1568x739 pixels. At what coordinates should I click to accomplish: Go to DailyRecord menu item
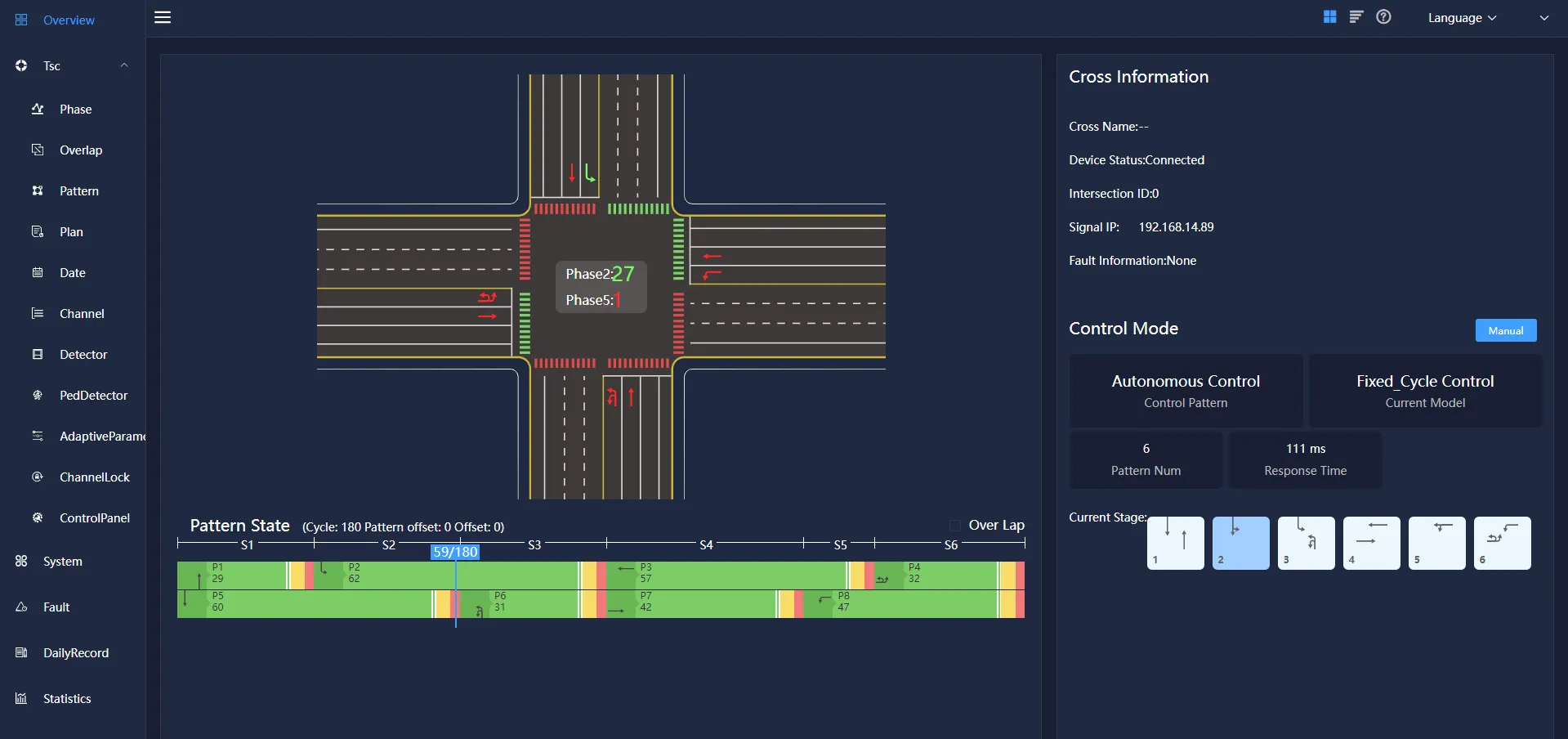click(x=75, y=653)
